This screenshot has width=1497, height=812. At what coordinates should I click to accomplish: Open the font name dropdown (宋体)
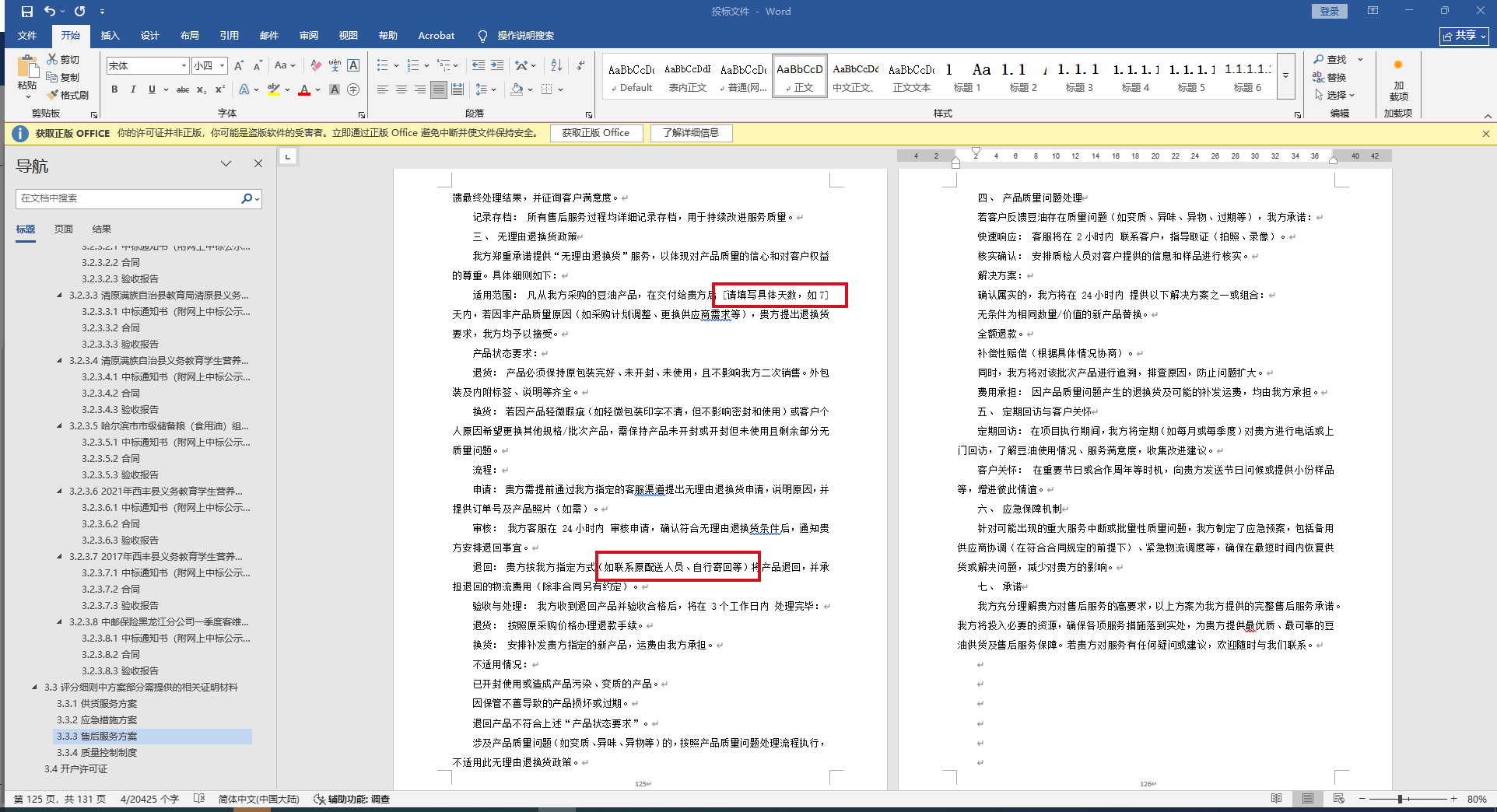(x=184, y=65)
